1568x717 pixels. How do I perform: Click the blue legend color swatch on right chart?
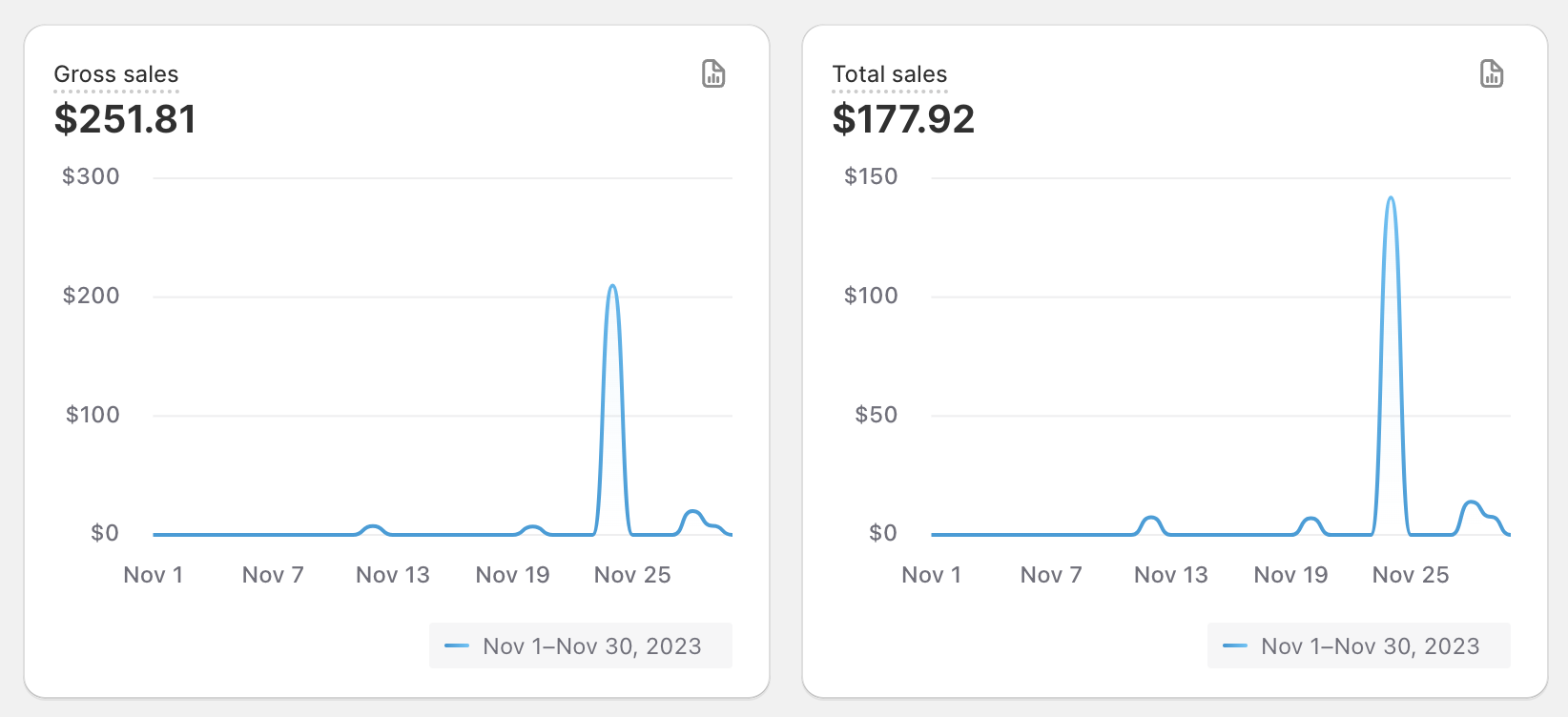pyautogui.click(x=1236, y=645)
